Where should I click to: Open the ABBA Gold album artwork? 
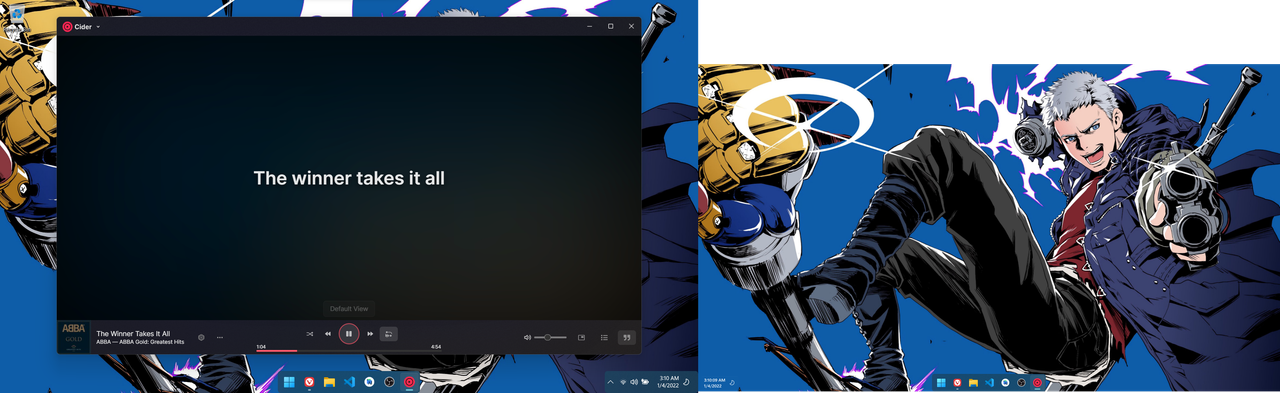click(73, 336)
